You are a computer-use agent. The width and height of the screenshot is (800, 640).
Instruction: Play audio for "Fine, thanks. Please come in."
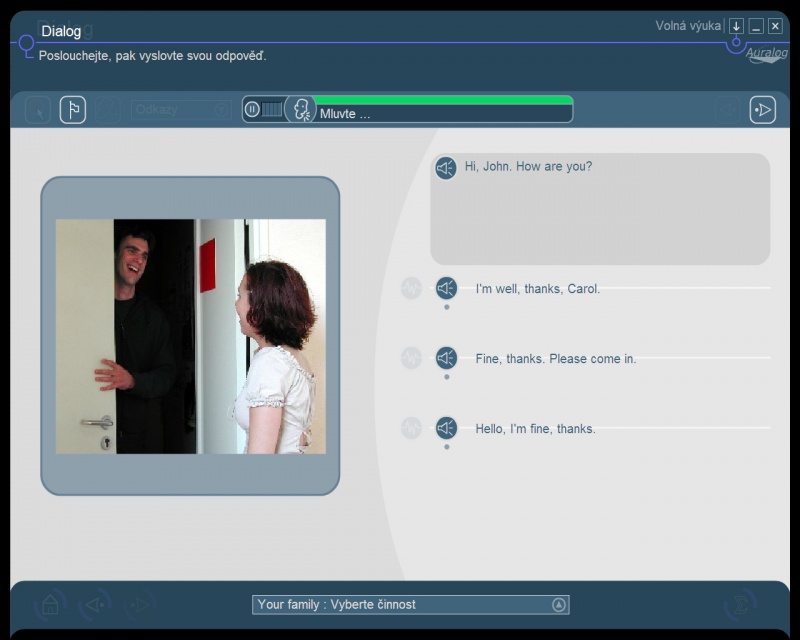click(446, 358)
